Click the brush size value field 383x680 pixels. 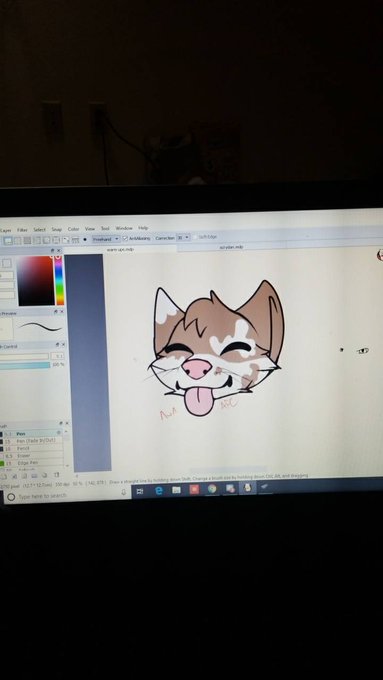pyautogui.click(x=58, y=356)
